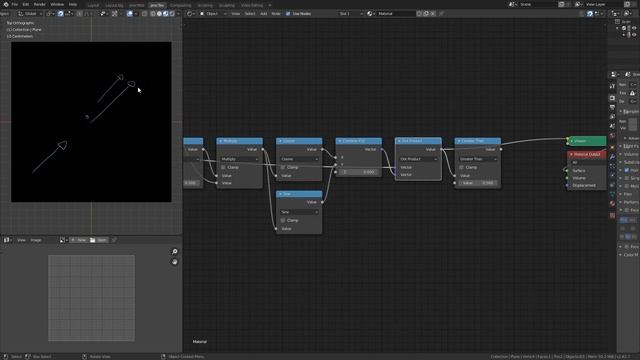Viewport: 640px width, 360px height.
Task: Toggle viewport overlays icon
Action: 130,13
